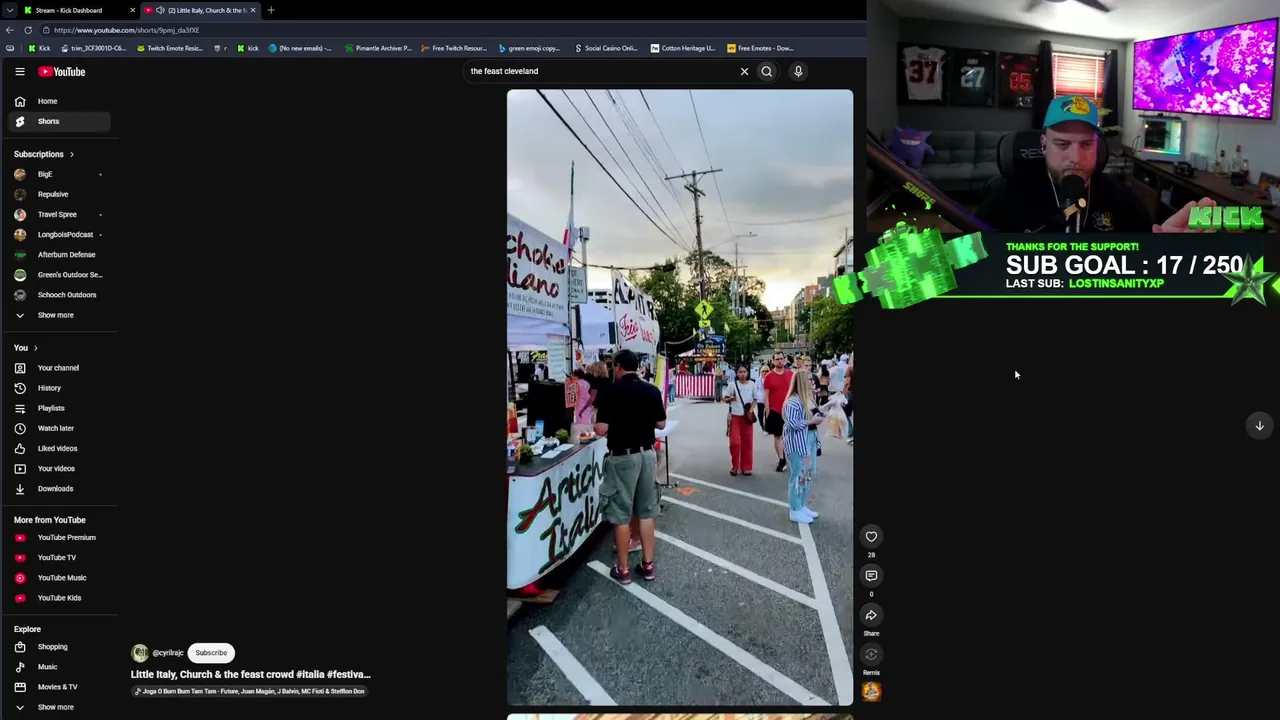This screenshot has height=720, width=1280.
Task: Open the Travel Spree subscription channel
Action: click(x=59, y=214)
